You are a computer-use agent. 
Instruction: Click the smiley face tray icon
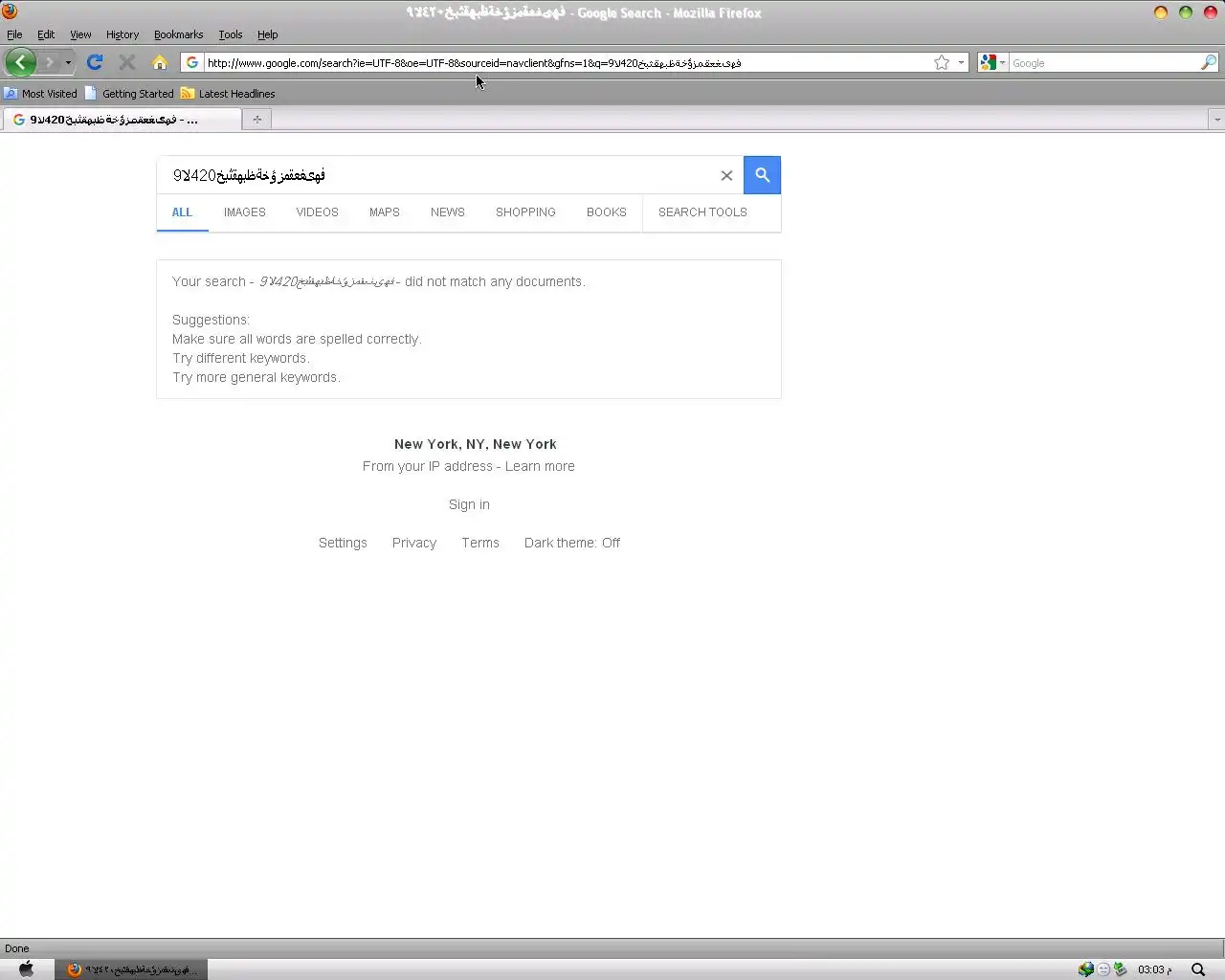[1103, 969]
